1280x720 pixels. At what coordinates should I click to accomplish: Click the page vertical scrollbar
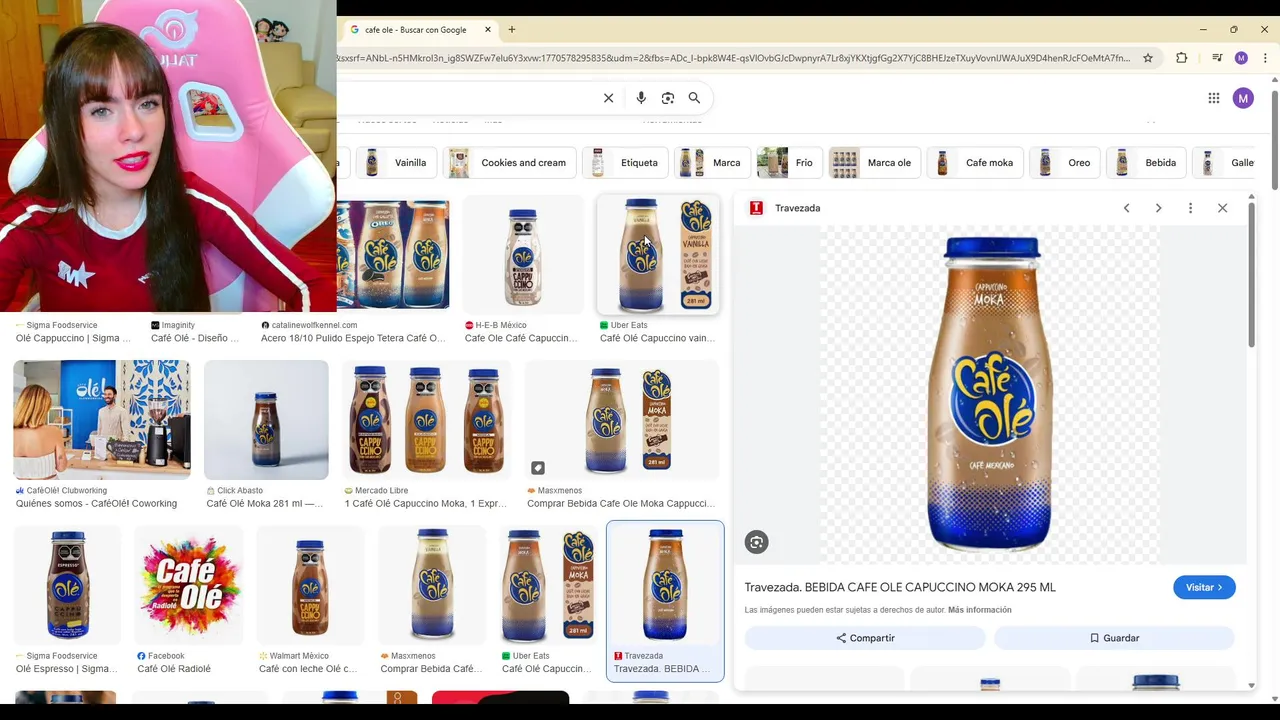pyautogui.click(x=1275, y=140)
